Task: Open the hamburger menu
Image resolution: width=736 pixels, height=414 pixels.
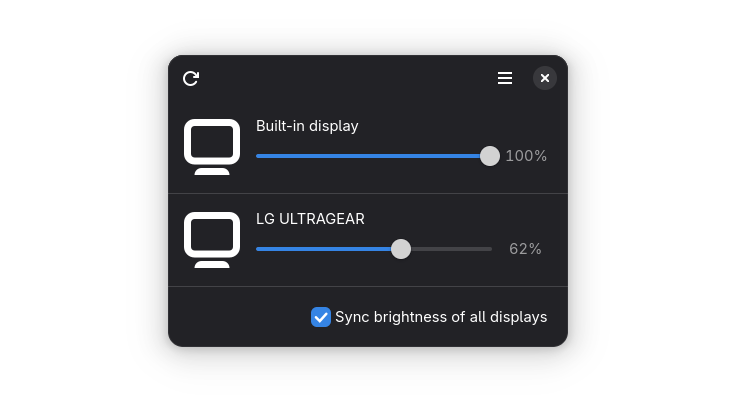Action: tap(505, 78)
